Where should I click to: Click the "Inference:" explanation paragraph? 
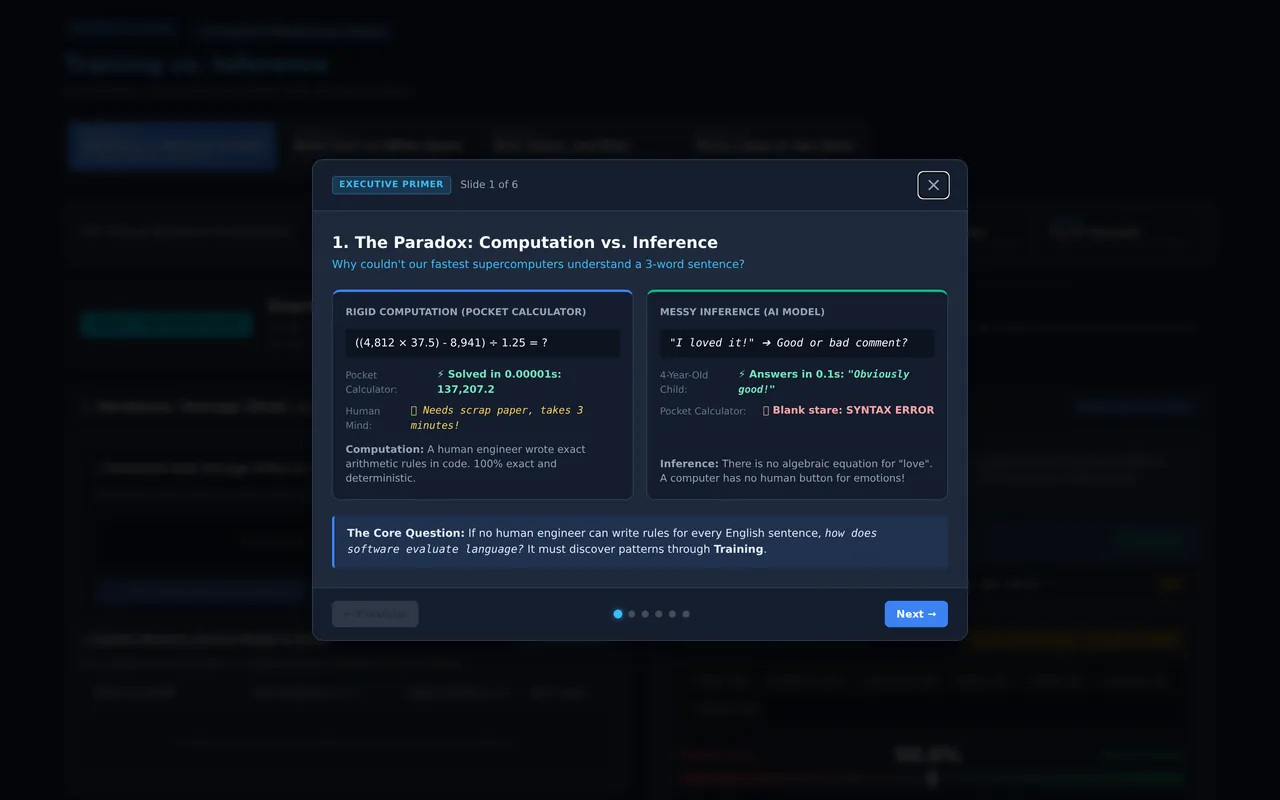click(x=797, y=471)
